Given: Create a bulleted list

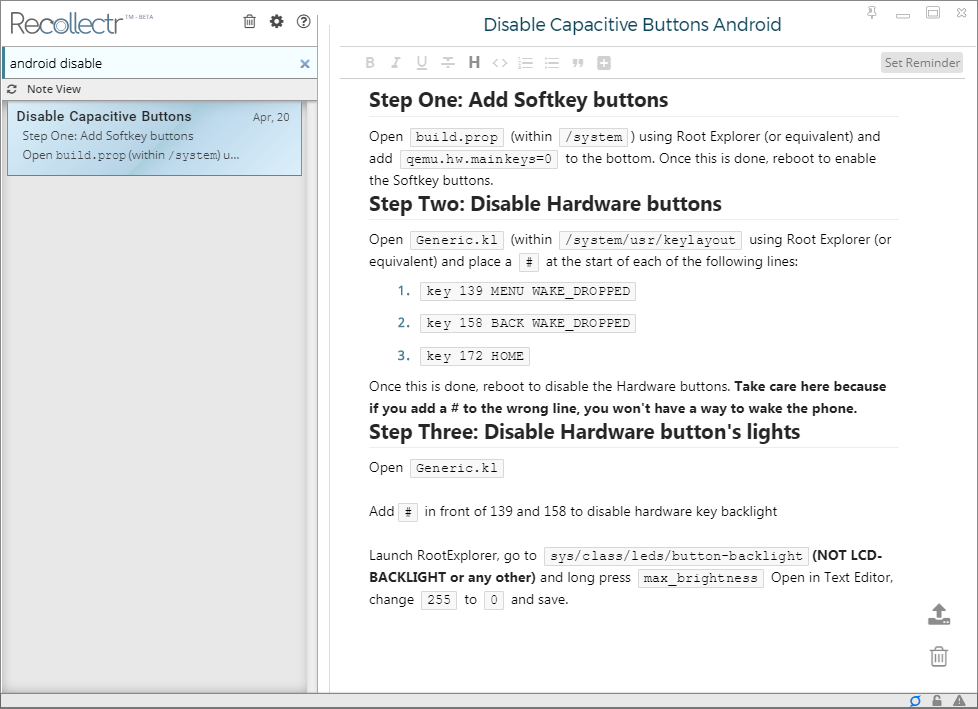Looking at the screenshot, I should click(x=552, y=62).
